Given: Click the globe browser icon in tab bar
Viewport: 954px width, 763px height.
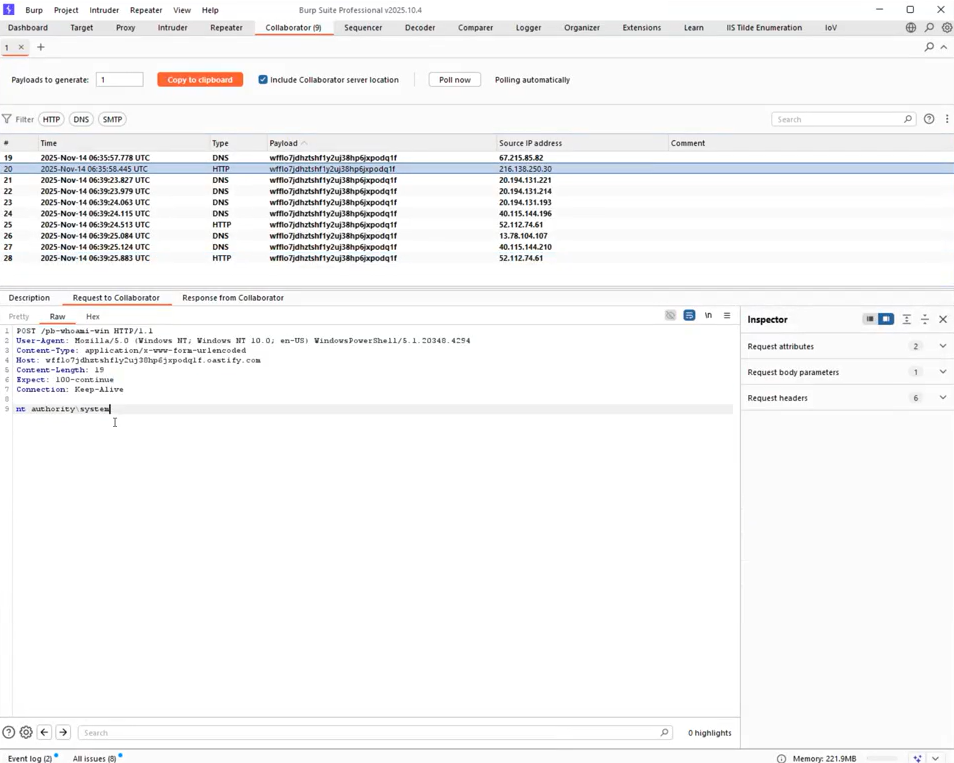Looking at the screenshot, I should [911, 27].
